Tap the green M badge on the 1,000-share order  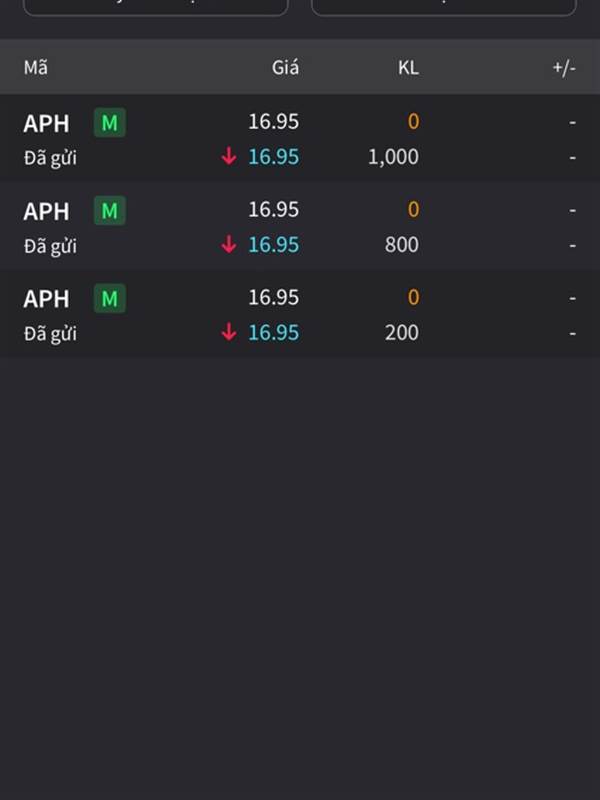pos(110,122)
